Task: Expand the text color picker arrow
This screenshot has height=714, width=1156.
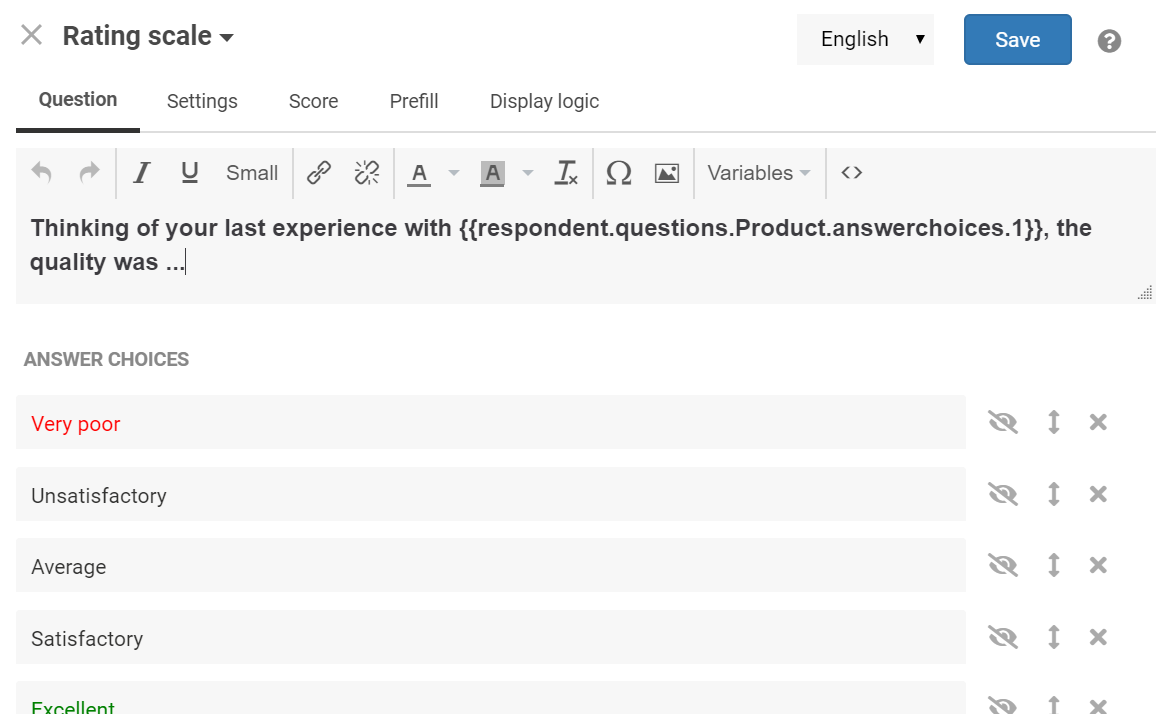Action: tap(454, 173)
